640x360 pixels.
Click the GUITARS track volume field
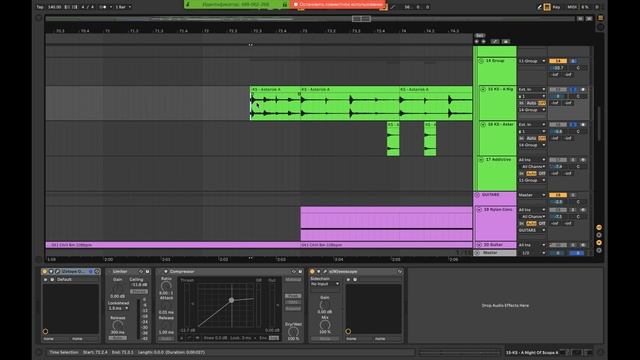pos(558,202)
